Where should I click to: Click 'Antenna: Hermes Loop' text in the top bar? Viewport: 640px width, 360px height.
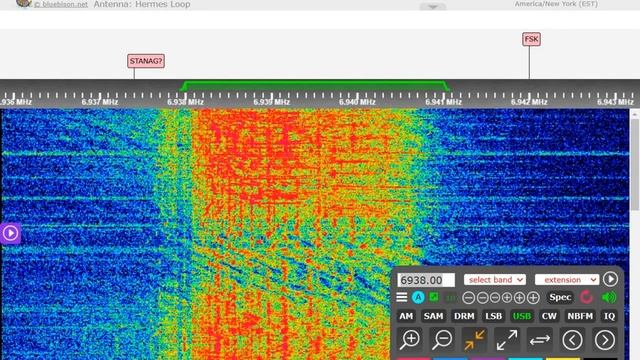point(142,4)
